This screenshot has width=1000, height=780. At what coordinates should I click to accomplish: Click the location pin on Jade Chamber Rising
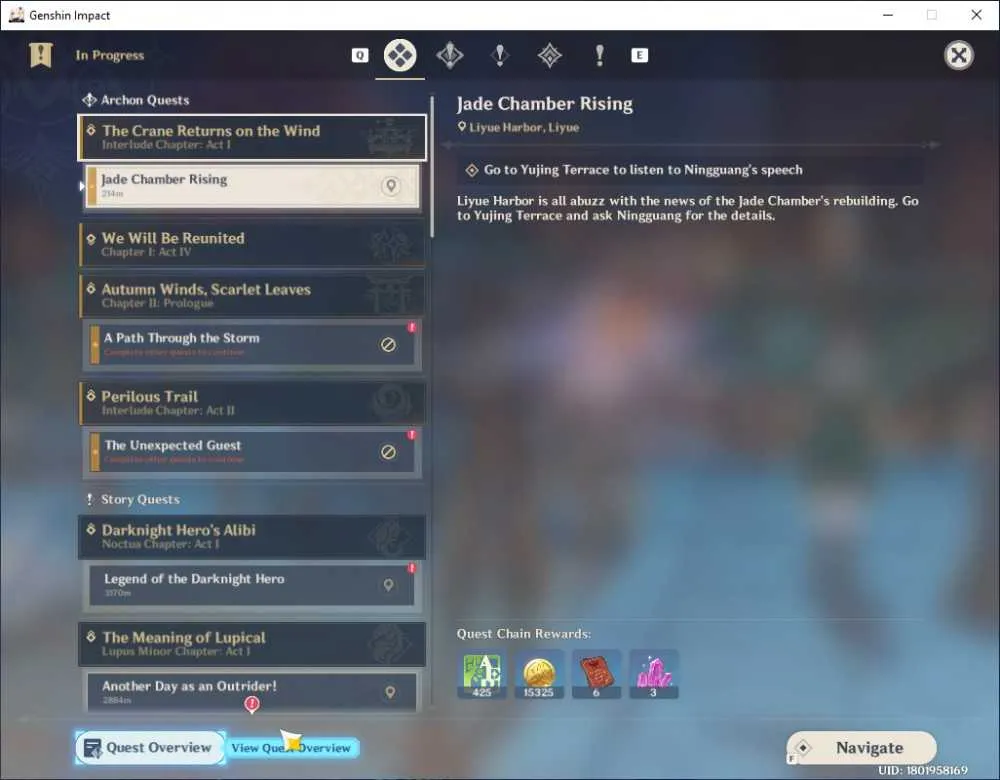391,186
